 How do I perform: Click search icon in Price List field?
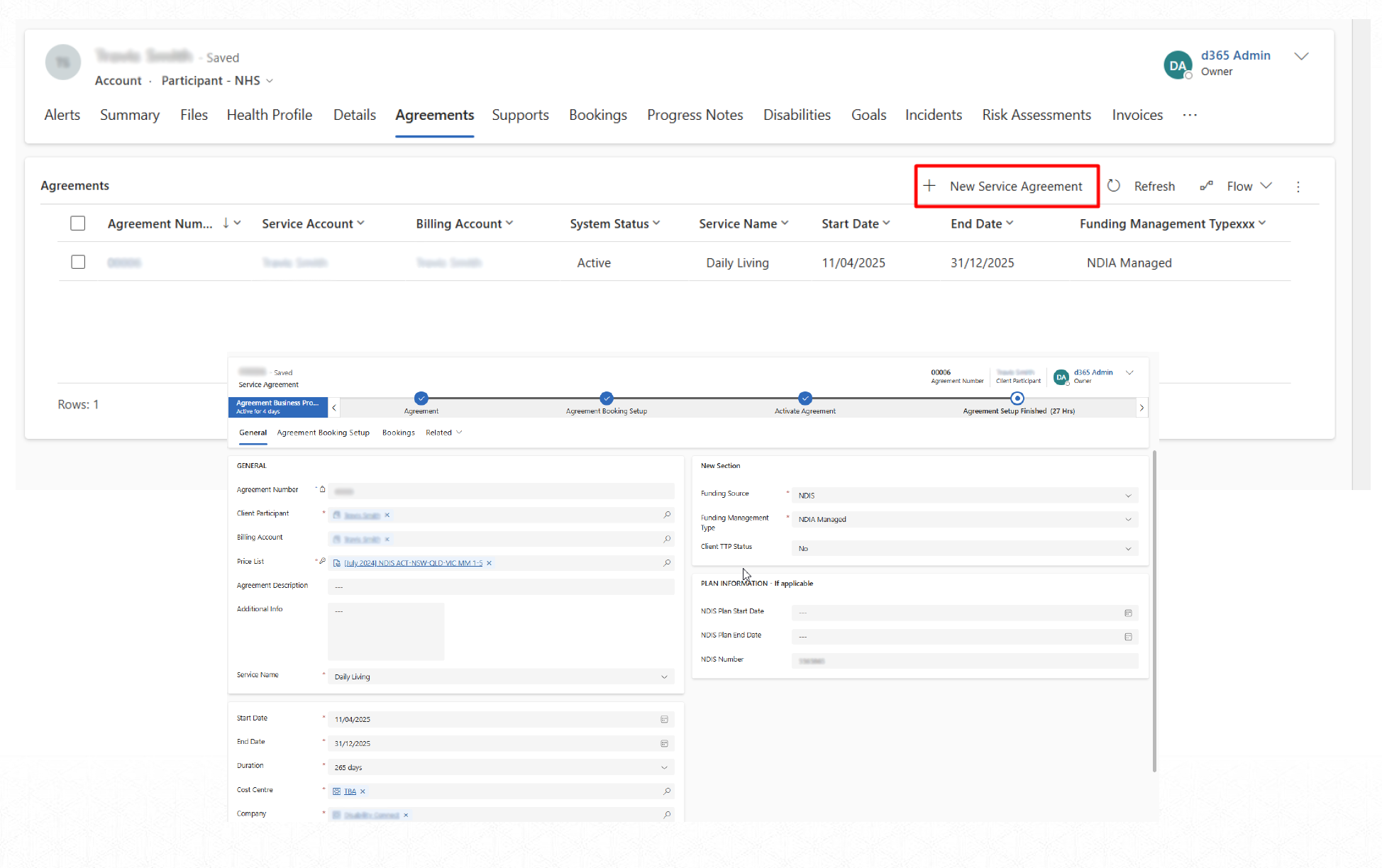pyautogui.click(x=667, y=562)
